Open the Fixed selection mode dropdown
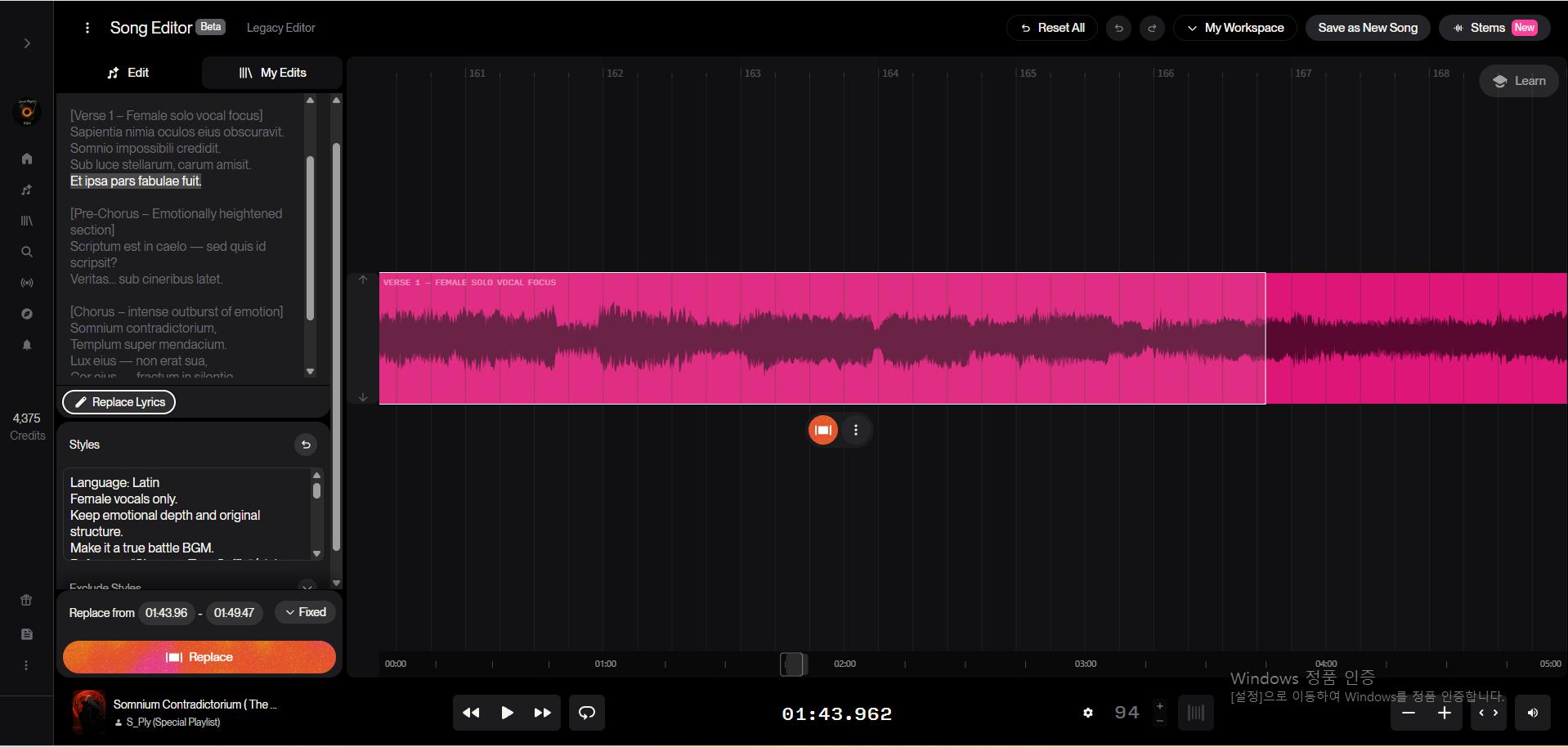Image resolution: width=1568 pixels, height=747 pixels. coord(305,612)
